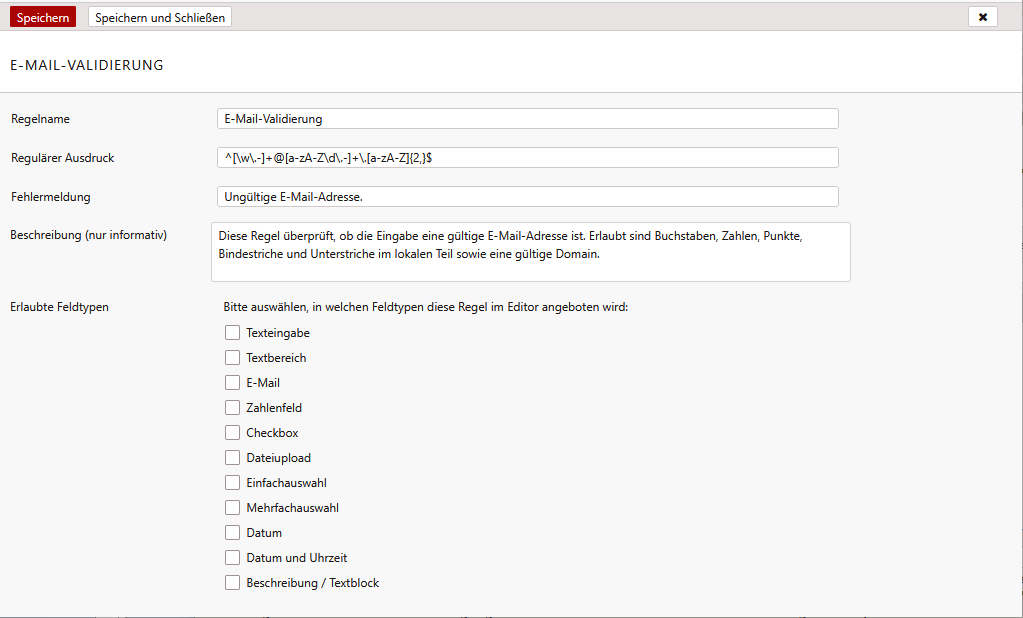Click the Texteingabe label text
This screenshot has width=1023, height=618.
coord(278,333)
